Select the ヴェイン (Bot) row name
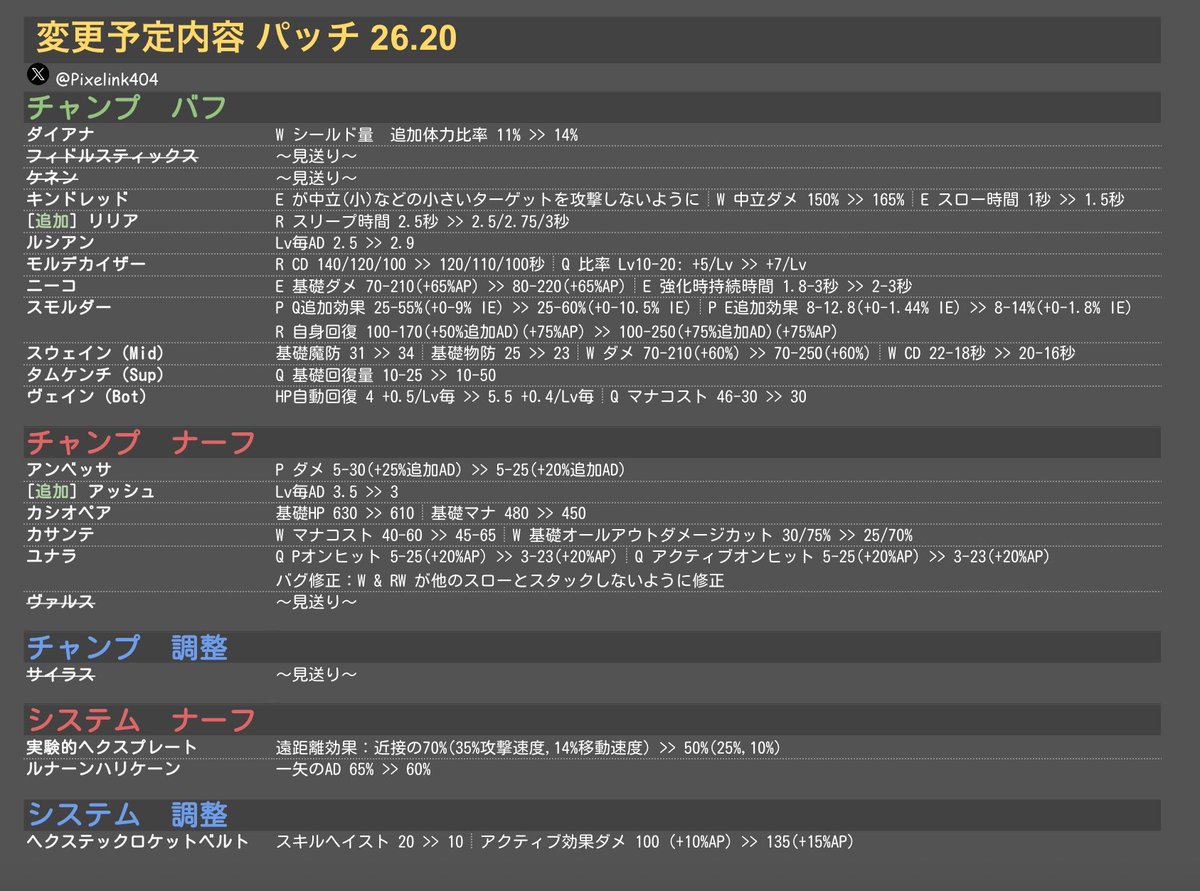 [x=86, y=397]
